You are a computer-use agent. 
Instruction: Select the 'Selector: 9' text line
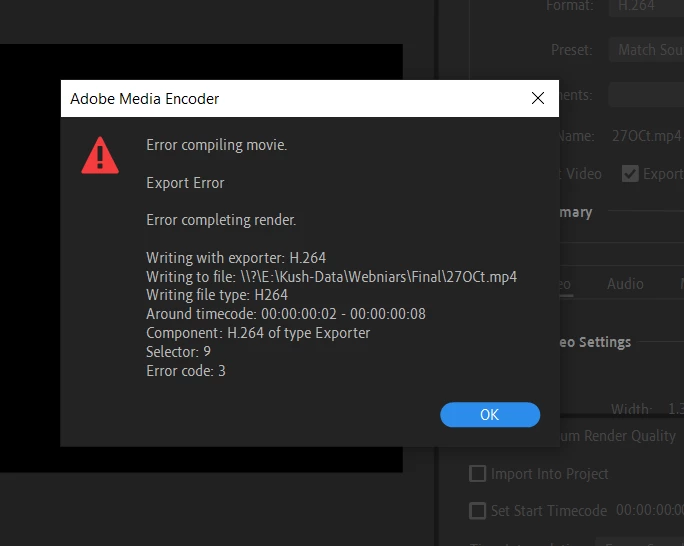178,351
